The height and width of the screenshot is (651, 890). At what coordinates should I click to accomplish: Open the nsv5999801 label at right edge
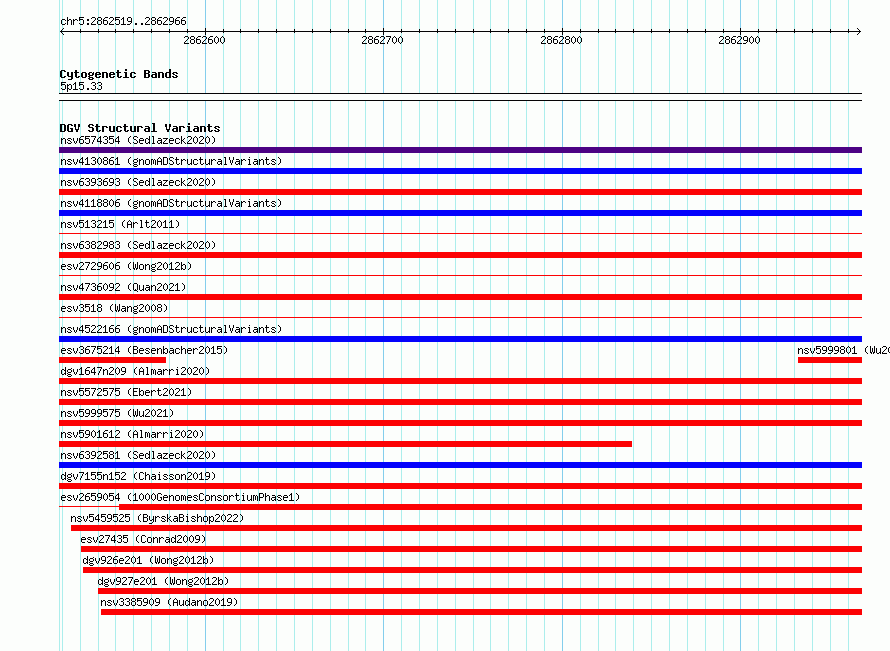843,350
